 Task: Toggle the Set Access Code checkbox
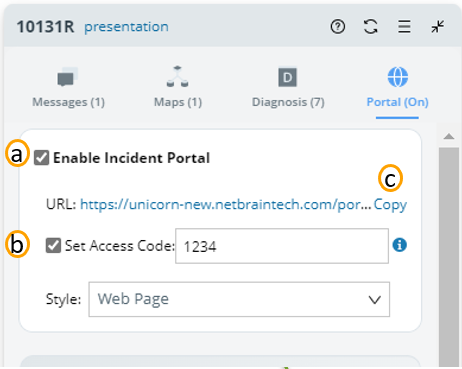point(53,245)
